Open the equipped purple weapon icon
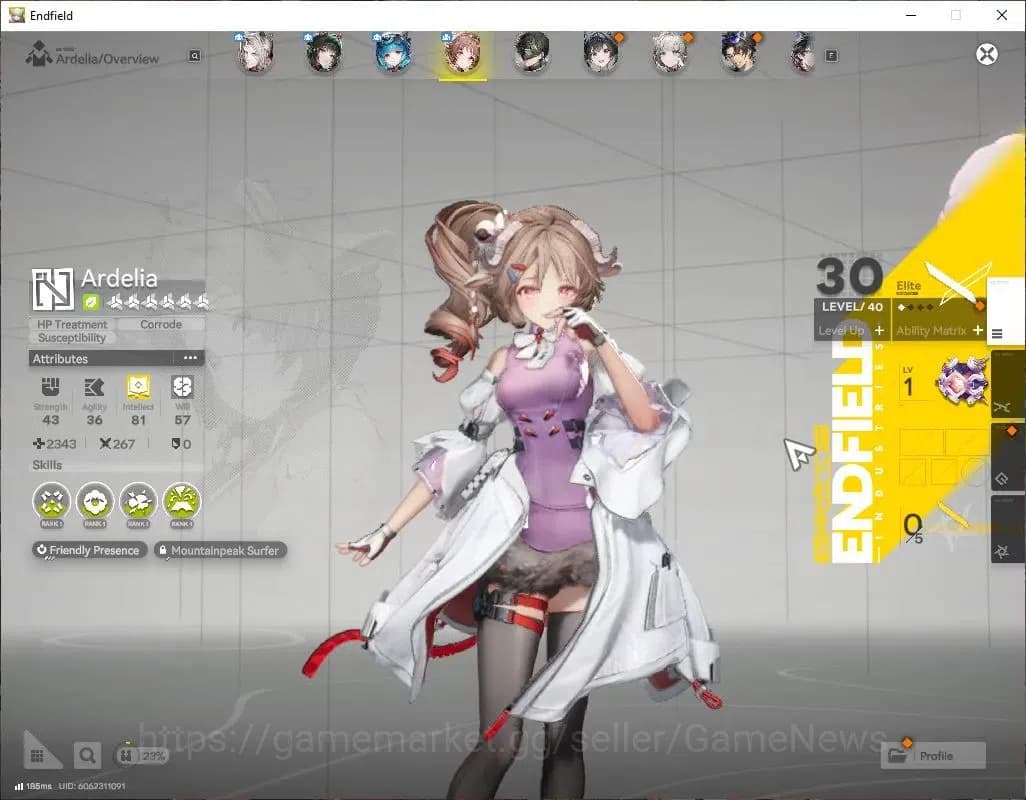This screenshot has height=800, width=1026. 962,381
